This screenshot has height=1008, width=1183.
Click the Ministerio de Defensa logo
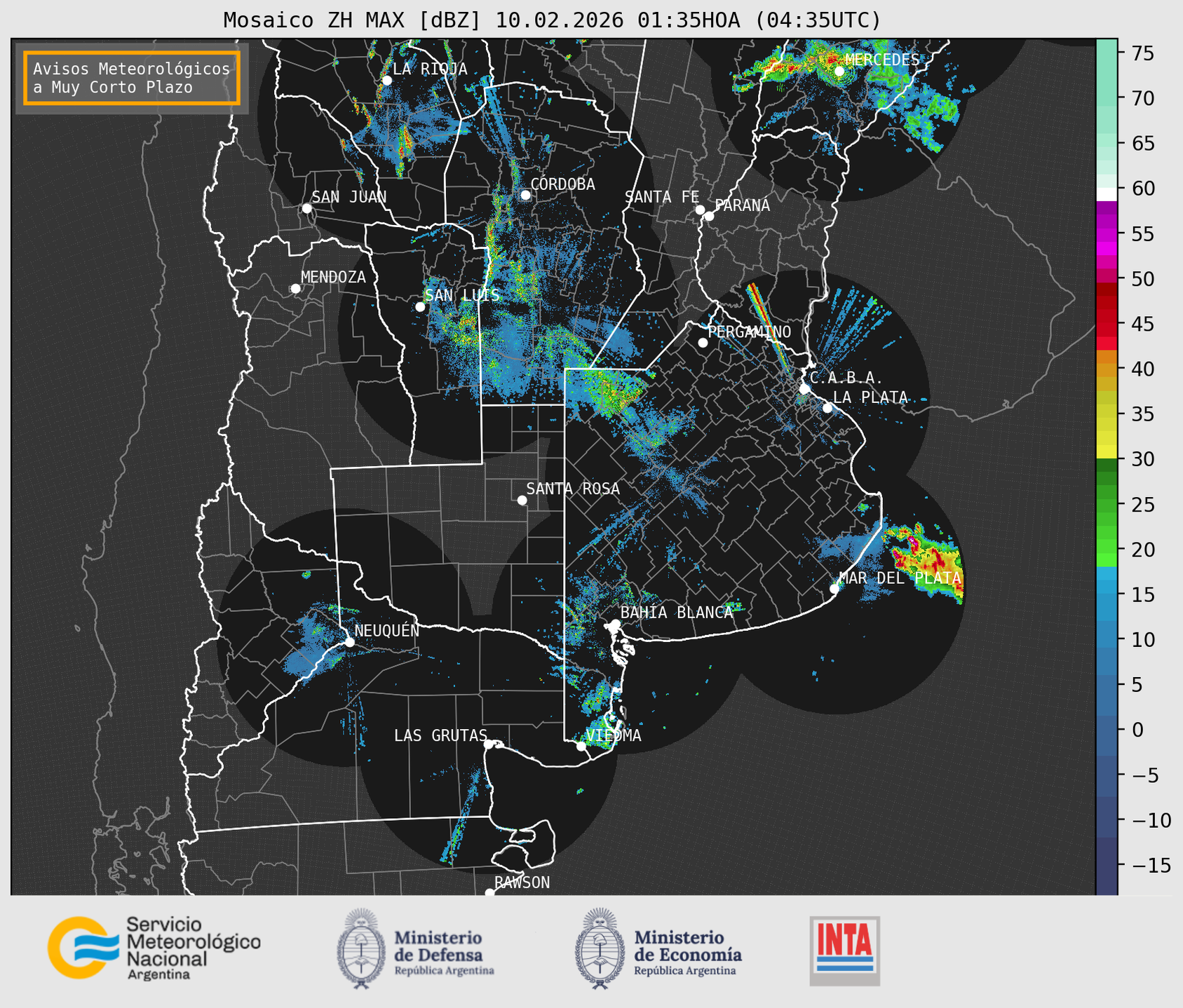pyautogui.click(x=415, y=949)
